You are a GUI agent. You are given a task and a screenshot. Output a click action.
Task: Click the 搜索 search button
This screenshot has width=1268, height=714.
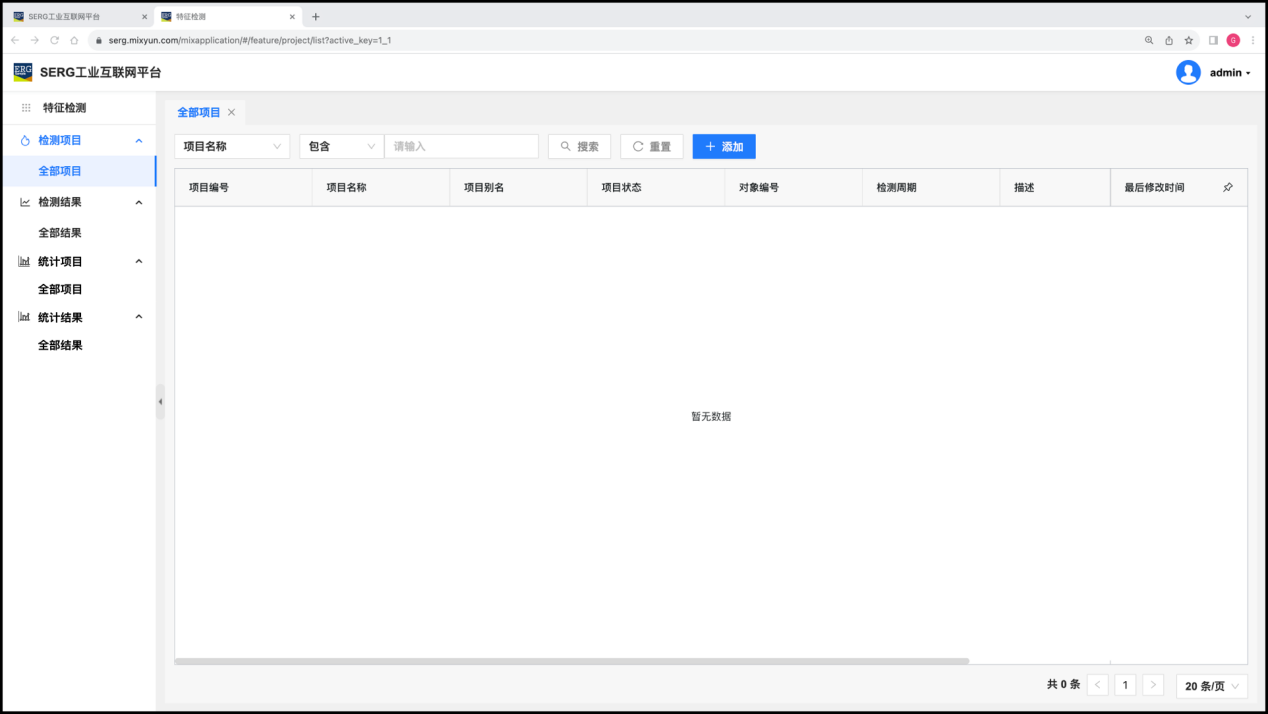click(x=579, y=147)
